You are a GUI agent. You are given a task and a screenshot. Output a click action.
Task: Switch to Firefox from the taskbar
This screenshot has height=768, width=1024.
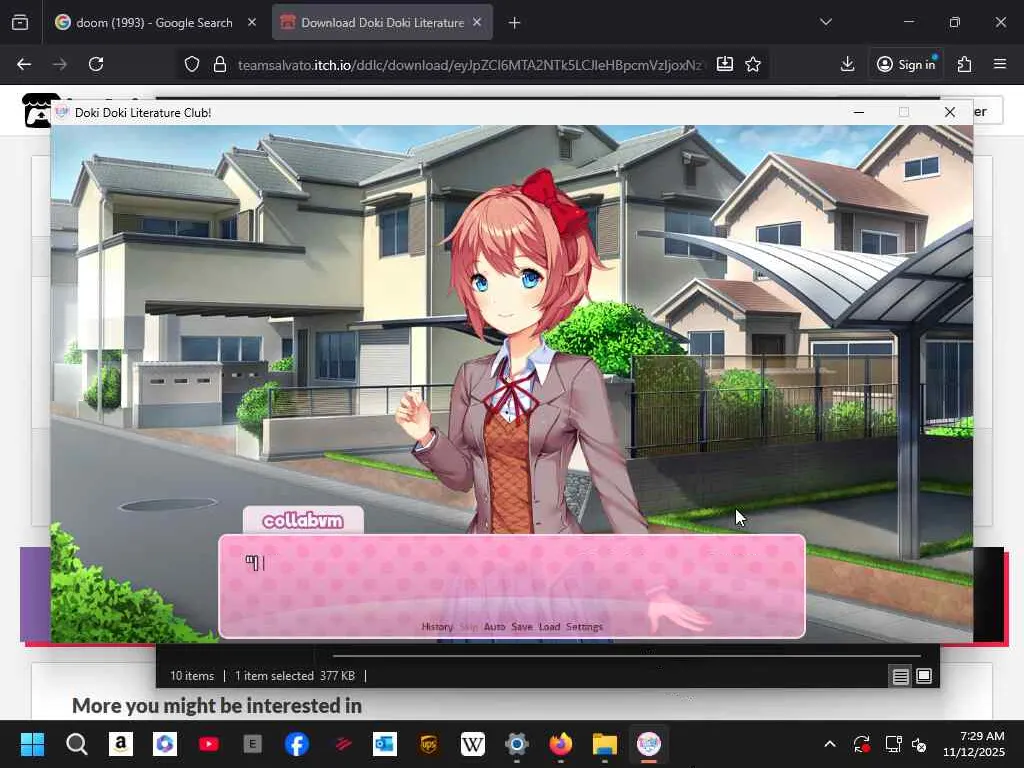point(561,744)
